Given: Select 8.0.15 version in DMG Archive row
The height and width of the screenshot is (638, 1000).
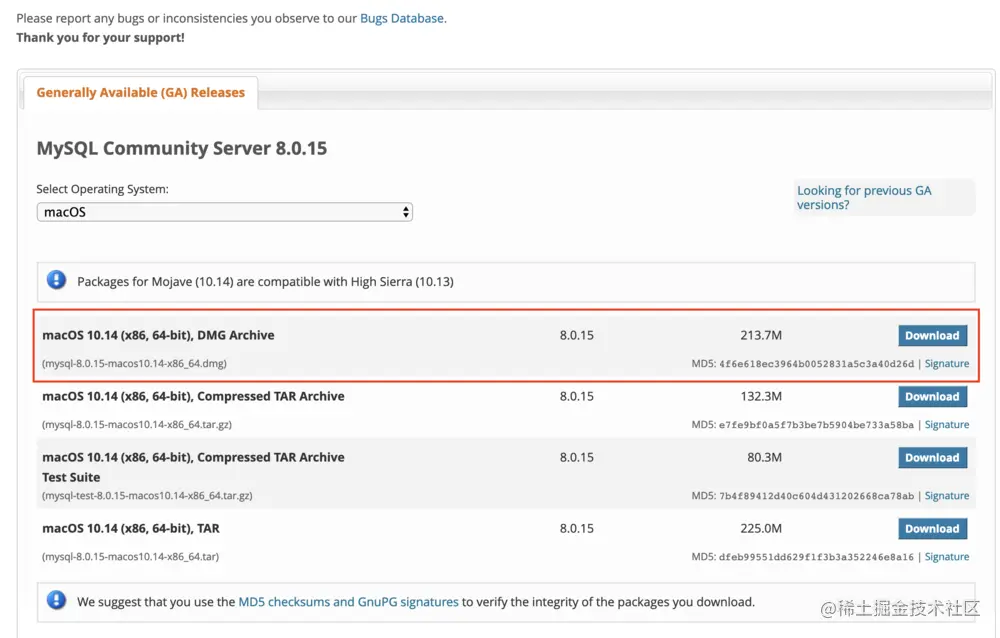Looking at the screenshot, I should [577, 336].
